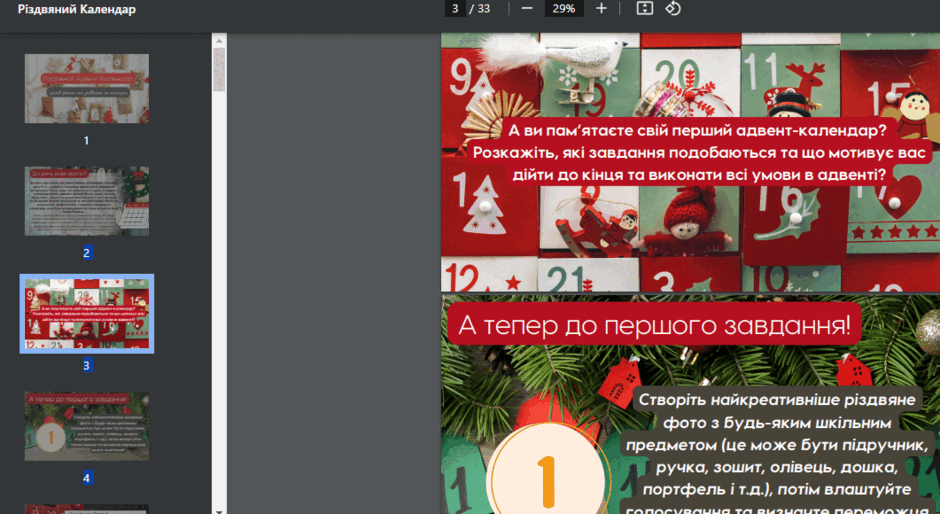
Task: Click text 'А ви пам'ятаєте свій перший адвент-календар?'
Action: (x=697, y=131)
